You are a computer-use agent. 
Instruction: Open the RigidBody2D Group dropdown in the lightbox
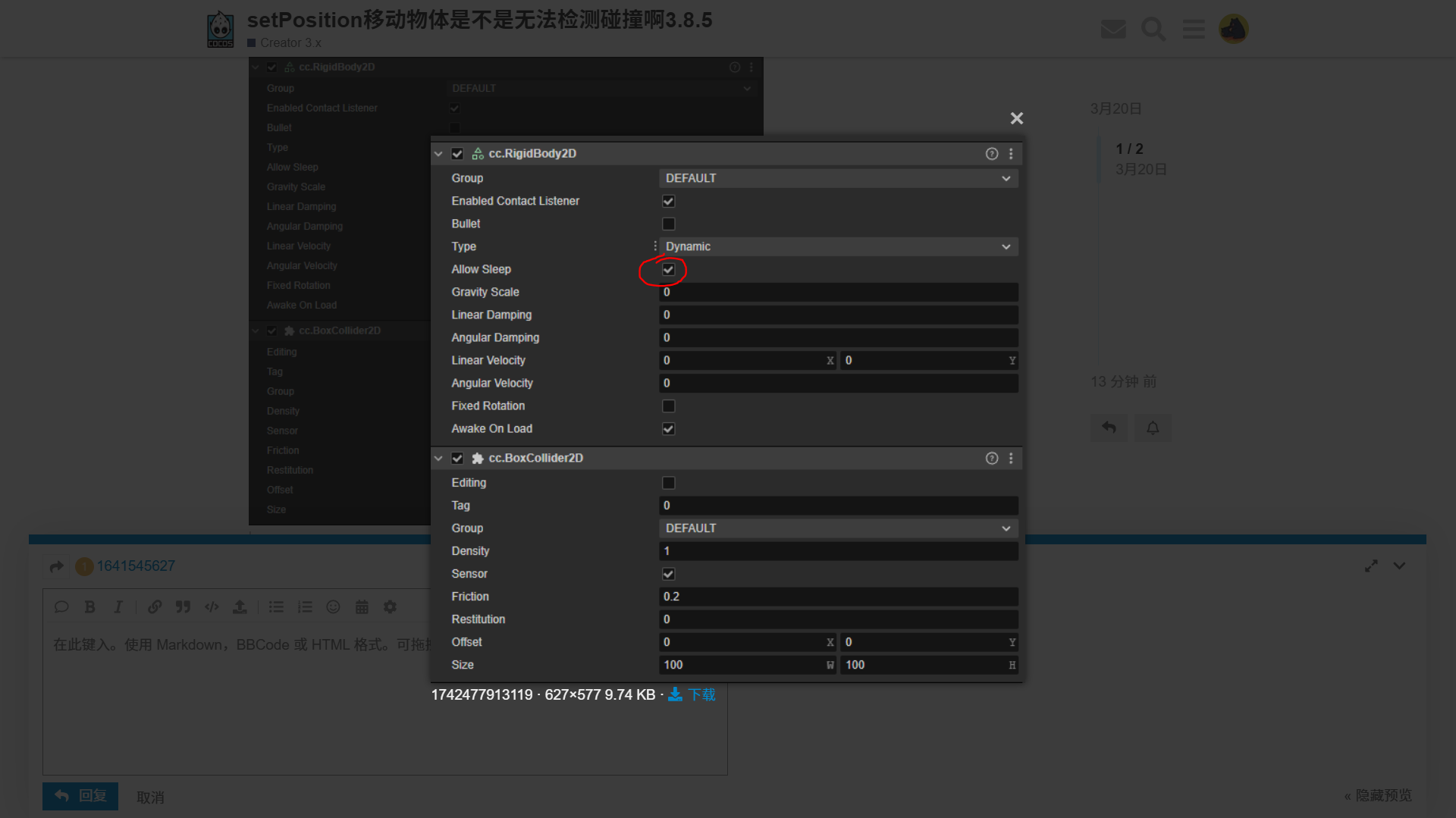coord(839,178)
